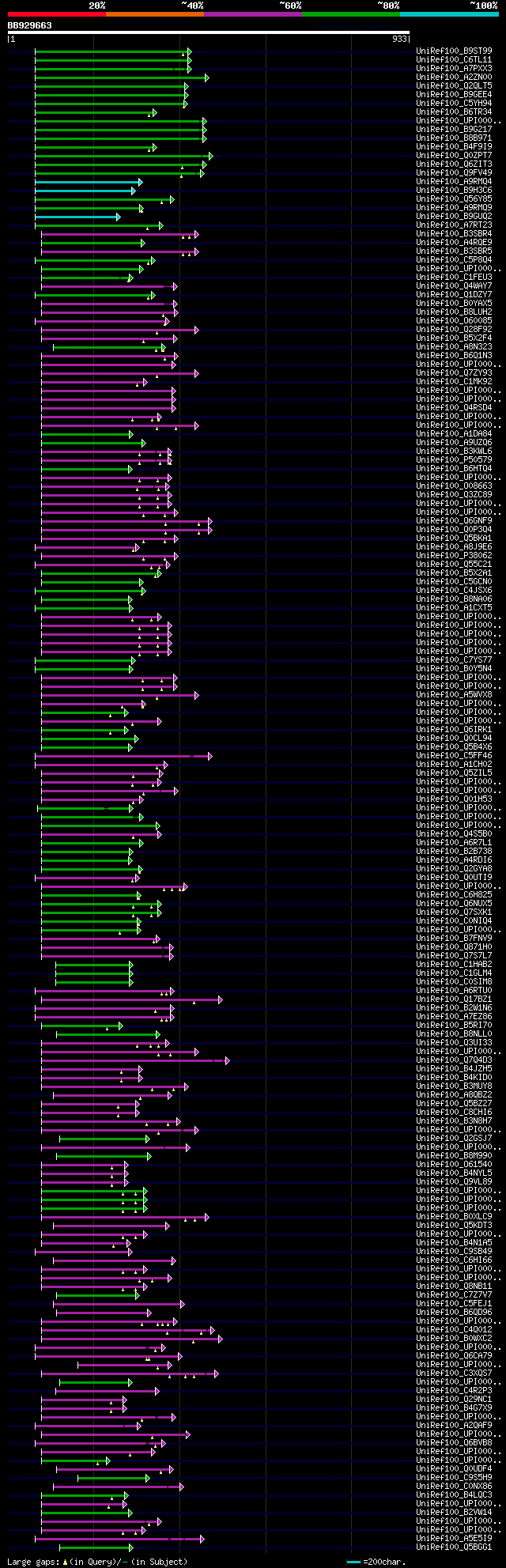Select the UniRef100_Q6GNF9 label
Screen dimensions: 506x1568
(x=454, y=521)
